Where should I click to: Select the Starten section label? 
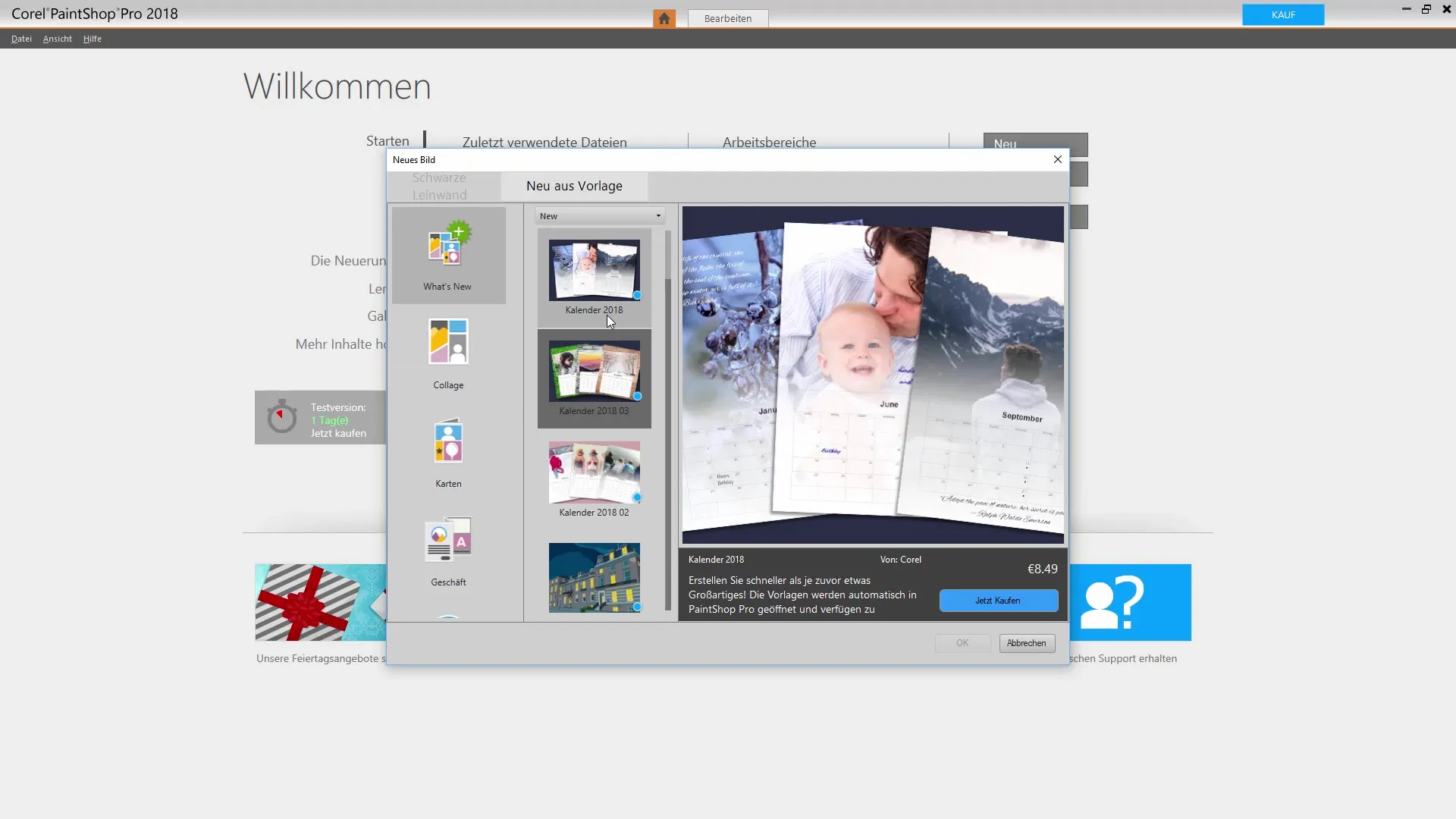(x=388, y=141)
